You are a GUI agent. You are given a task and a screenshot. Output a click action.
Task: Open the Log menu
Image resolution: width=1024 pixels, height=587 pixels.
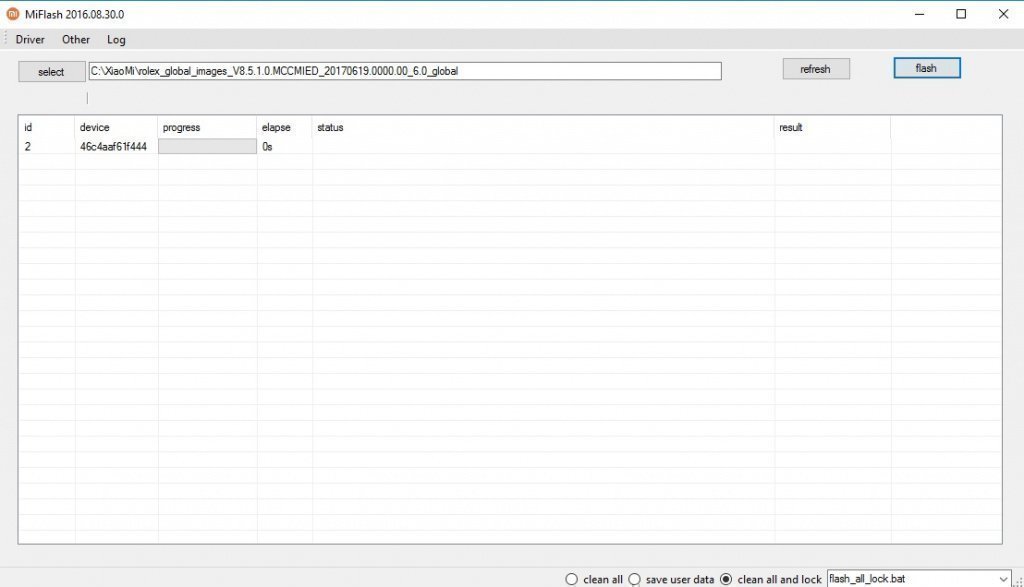(116, 40)
